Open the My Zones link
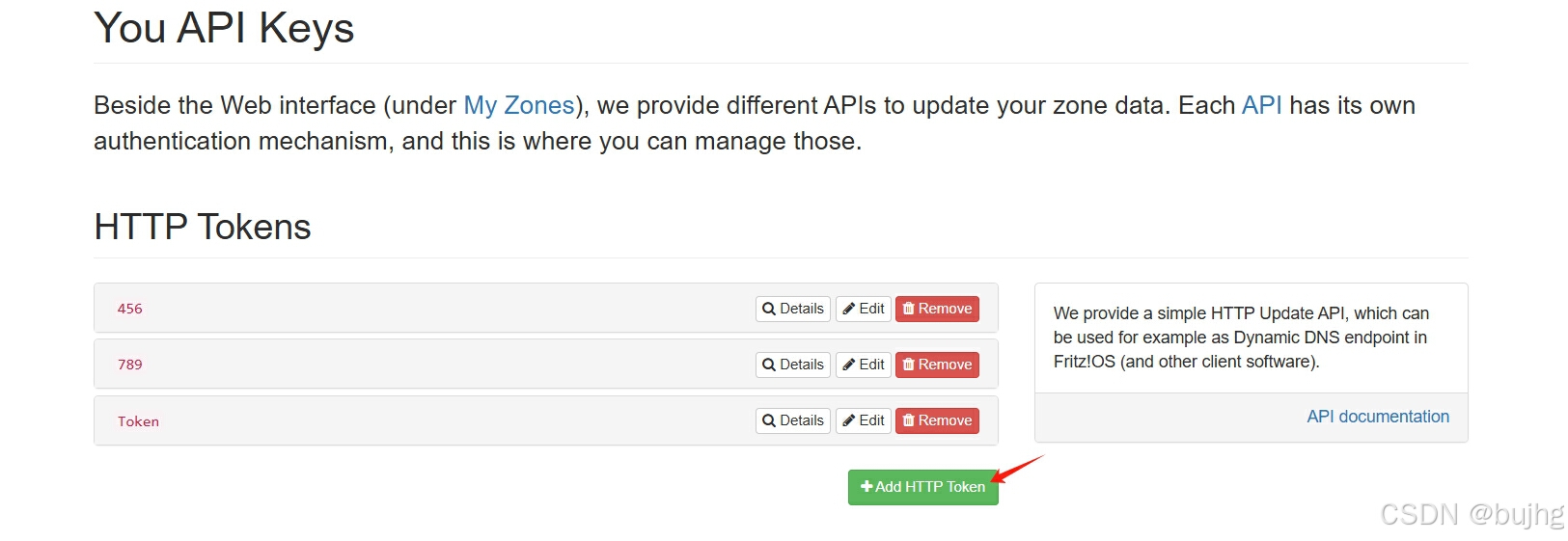The height and width of the screenshot is (541, 1568). 519,105
